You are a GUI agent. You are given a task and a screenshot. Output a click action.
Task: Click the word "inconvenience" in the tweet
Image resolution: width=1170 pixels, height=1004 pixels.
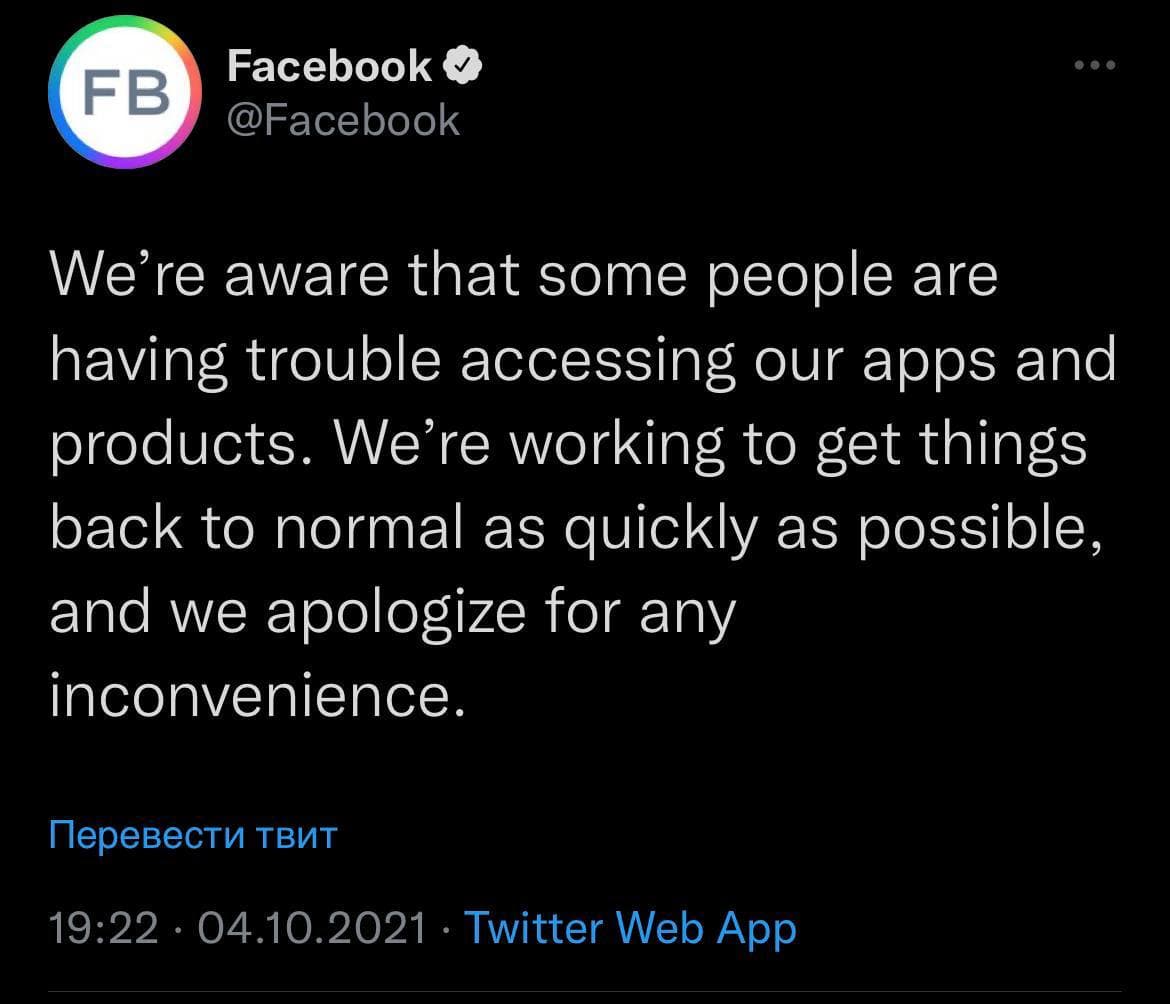[257, 697]
